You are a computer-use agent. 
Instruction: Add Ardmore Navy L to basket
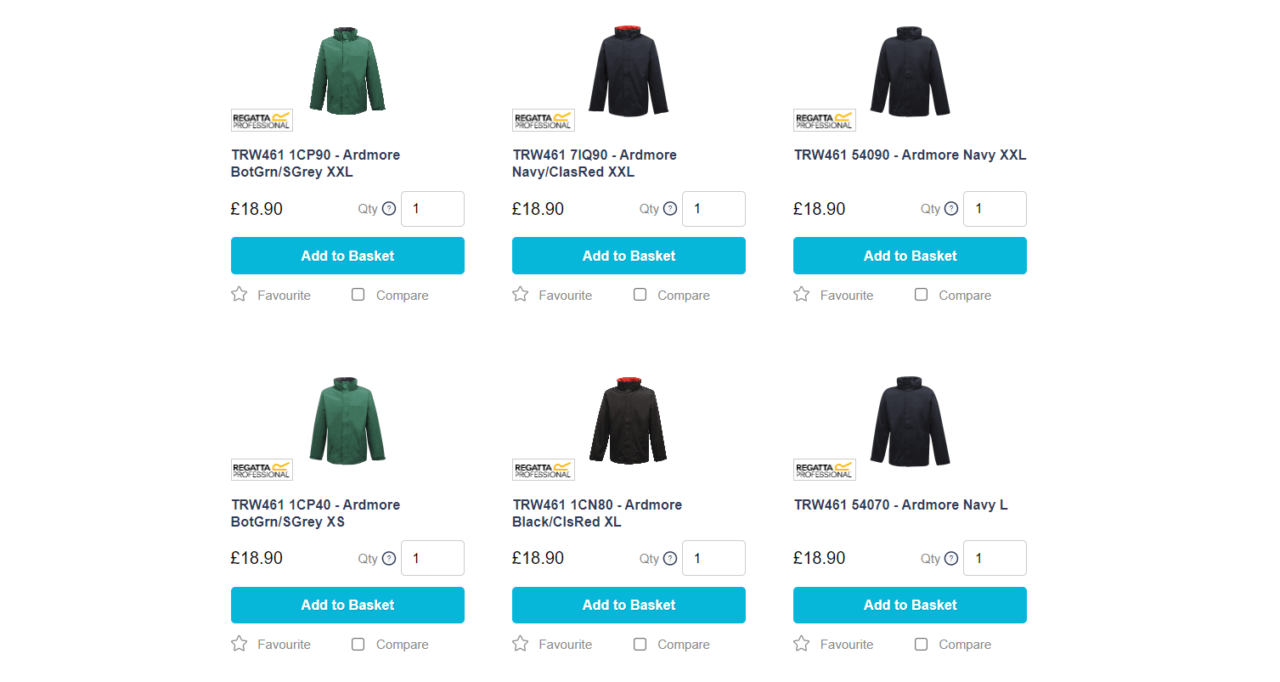(909, 605)
